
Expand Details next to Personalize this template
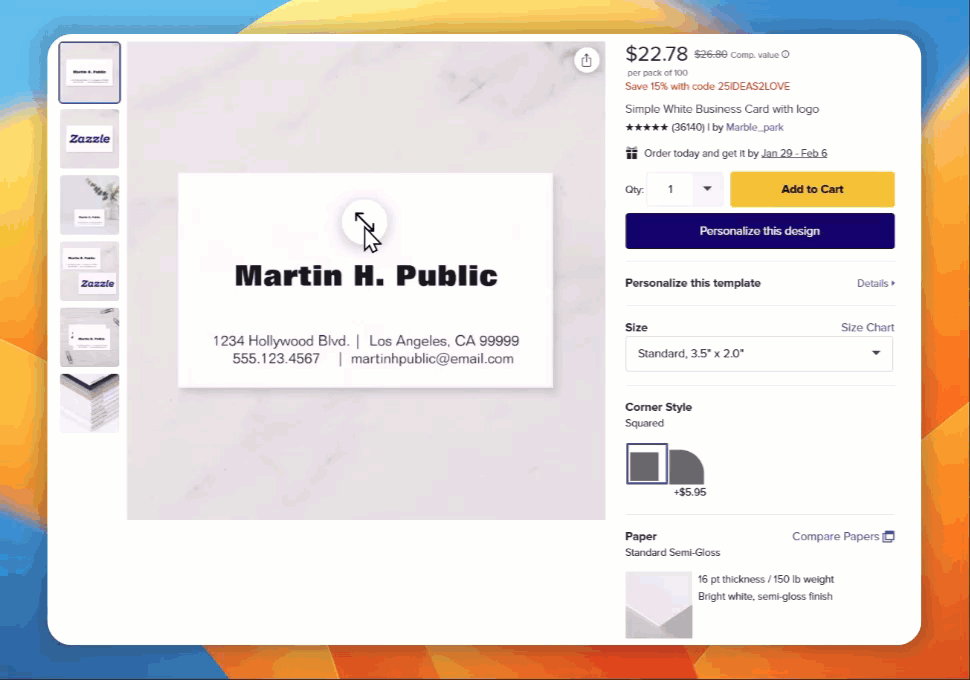click(x=875, y=284)
